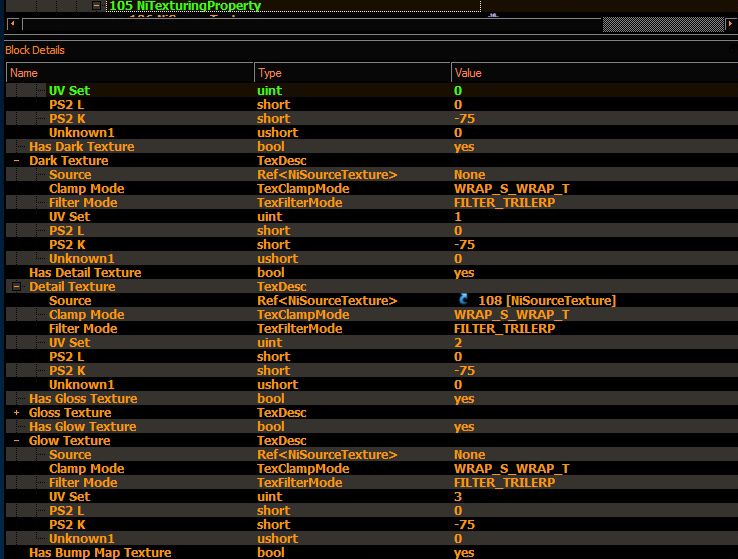Click the None source value under Glow Texture
The image size is (738, 559).
pyautogui.click(x=469, y=455)
